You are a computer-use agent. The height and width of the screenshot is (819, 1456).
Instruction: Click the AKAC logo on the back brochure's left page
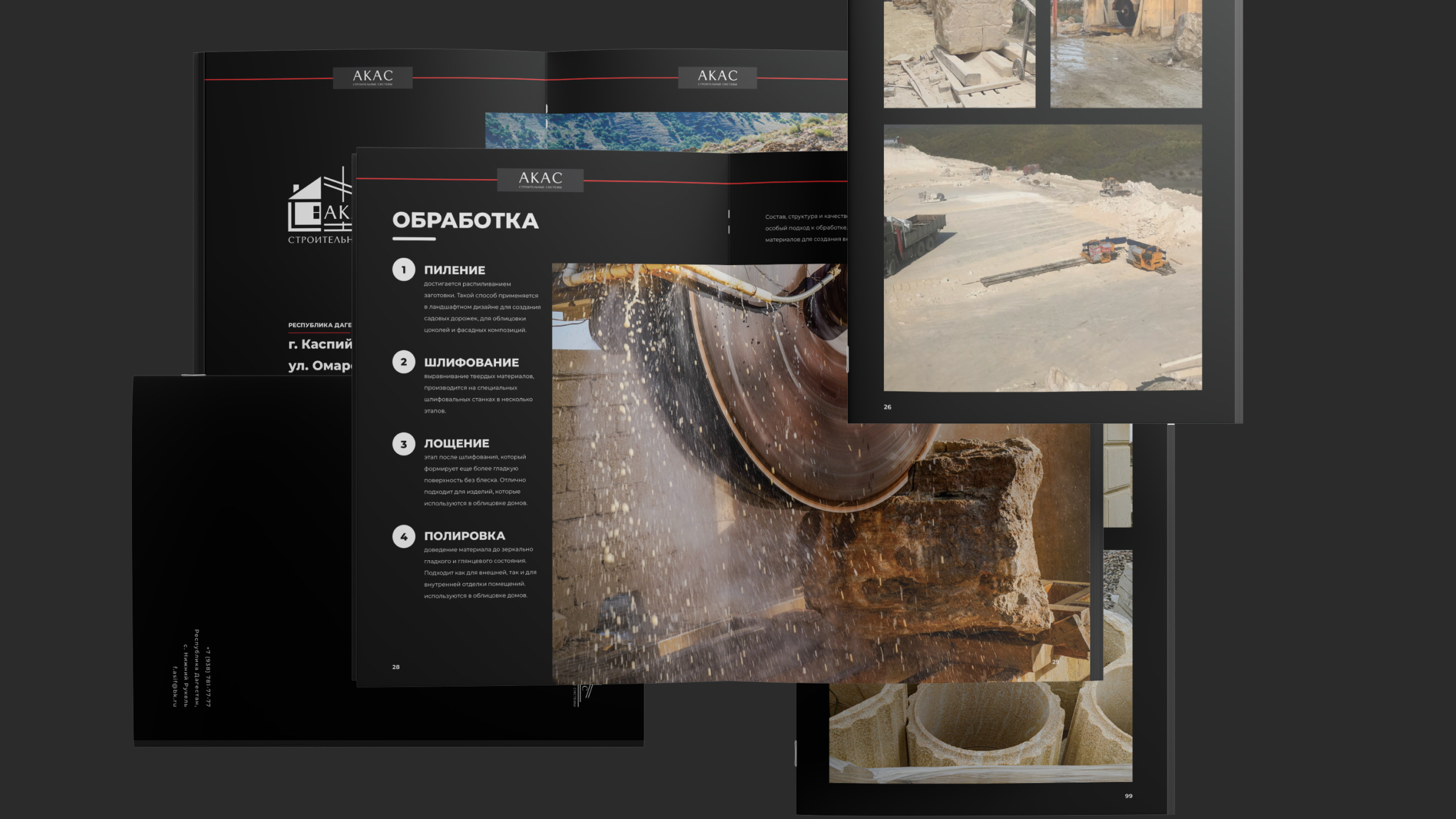(373, 77)
